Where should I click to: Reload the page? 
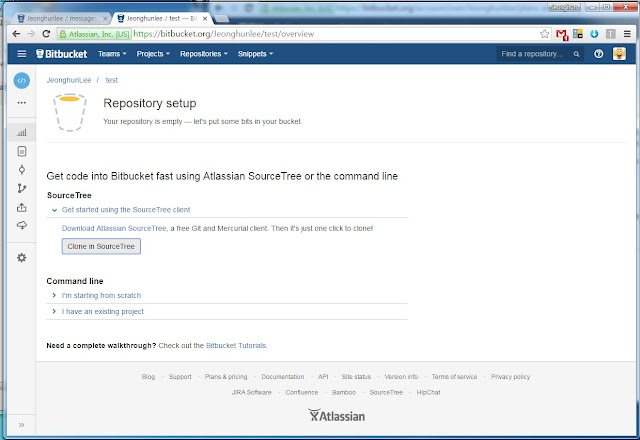coord(46,34)
